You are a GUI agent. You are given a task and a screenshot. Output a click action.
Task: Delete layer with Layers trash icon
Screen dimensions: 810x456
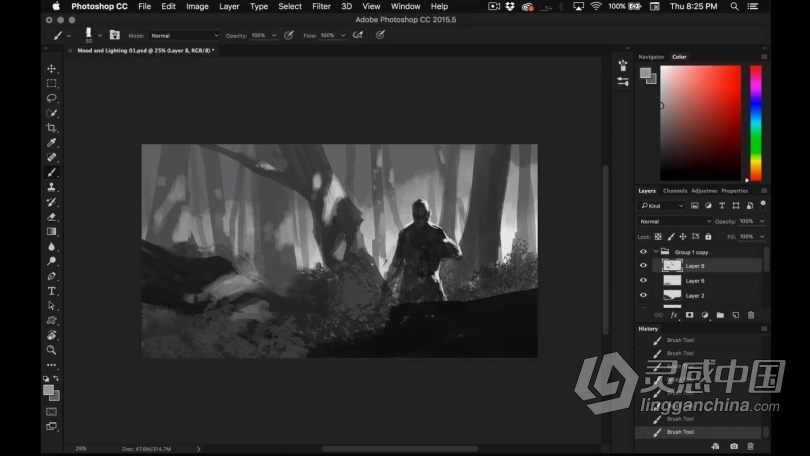pyautogui.click(x=751, y=315)
